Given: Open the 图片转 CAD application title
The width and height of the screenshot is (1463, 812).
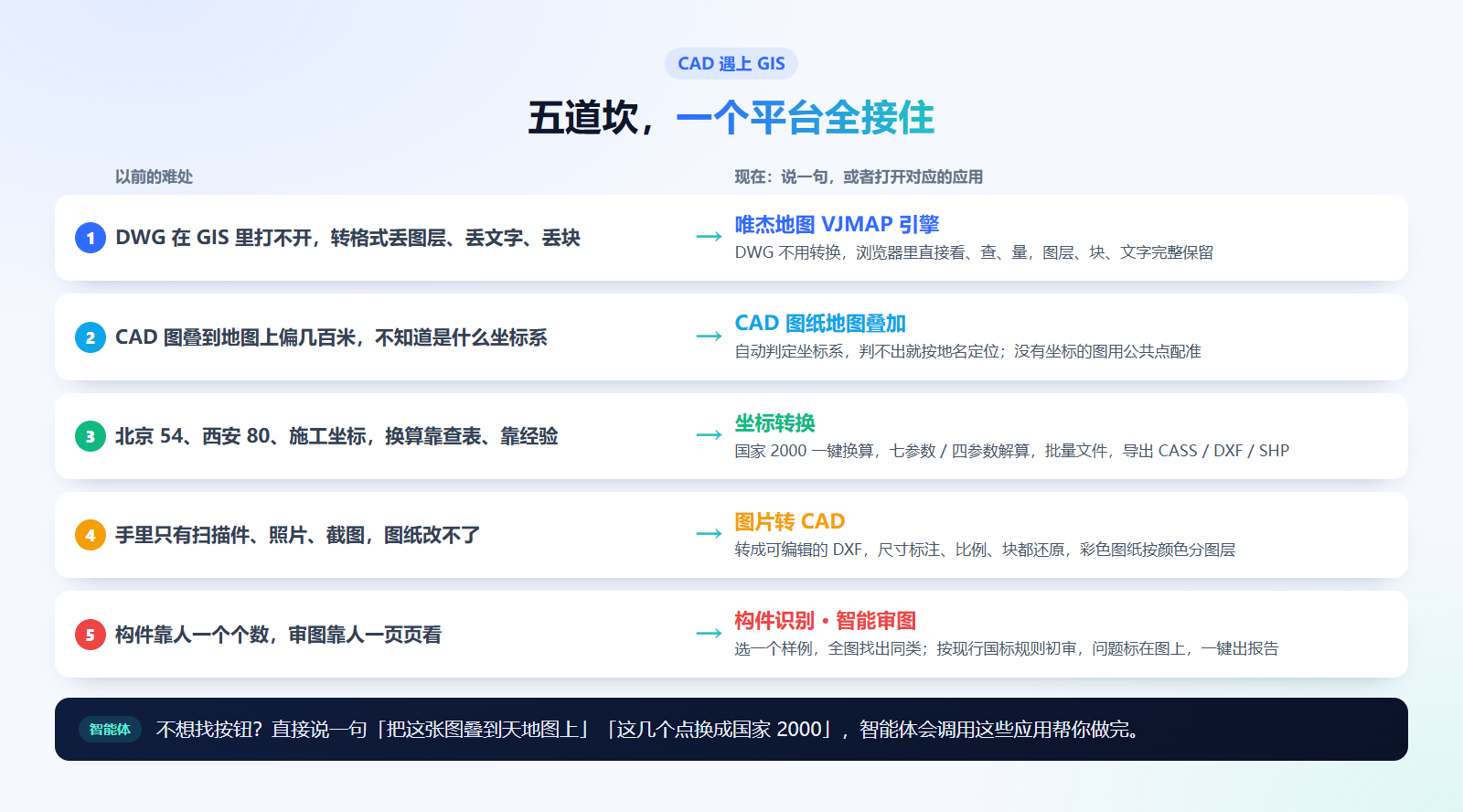Looking at the screenshot, I should click(790, 521).
